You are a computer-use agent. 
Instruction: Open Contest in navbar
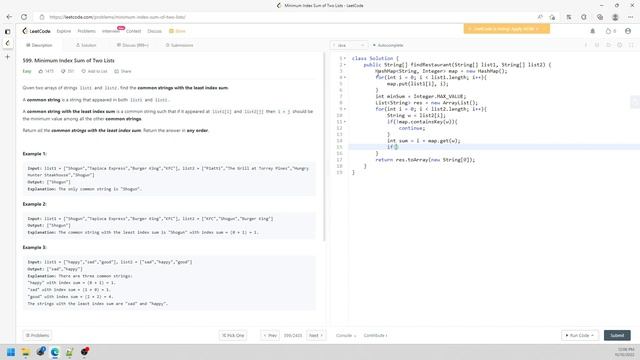133,31
